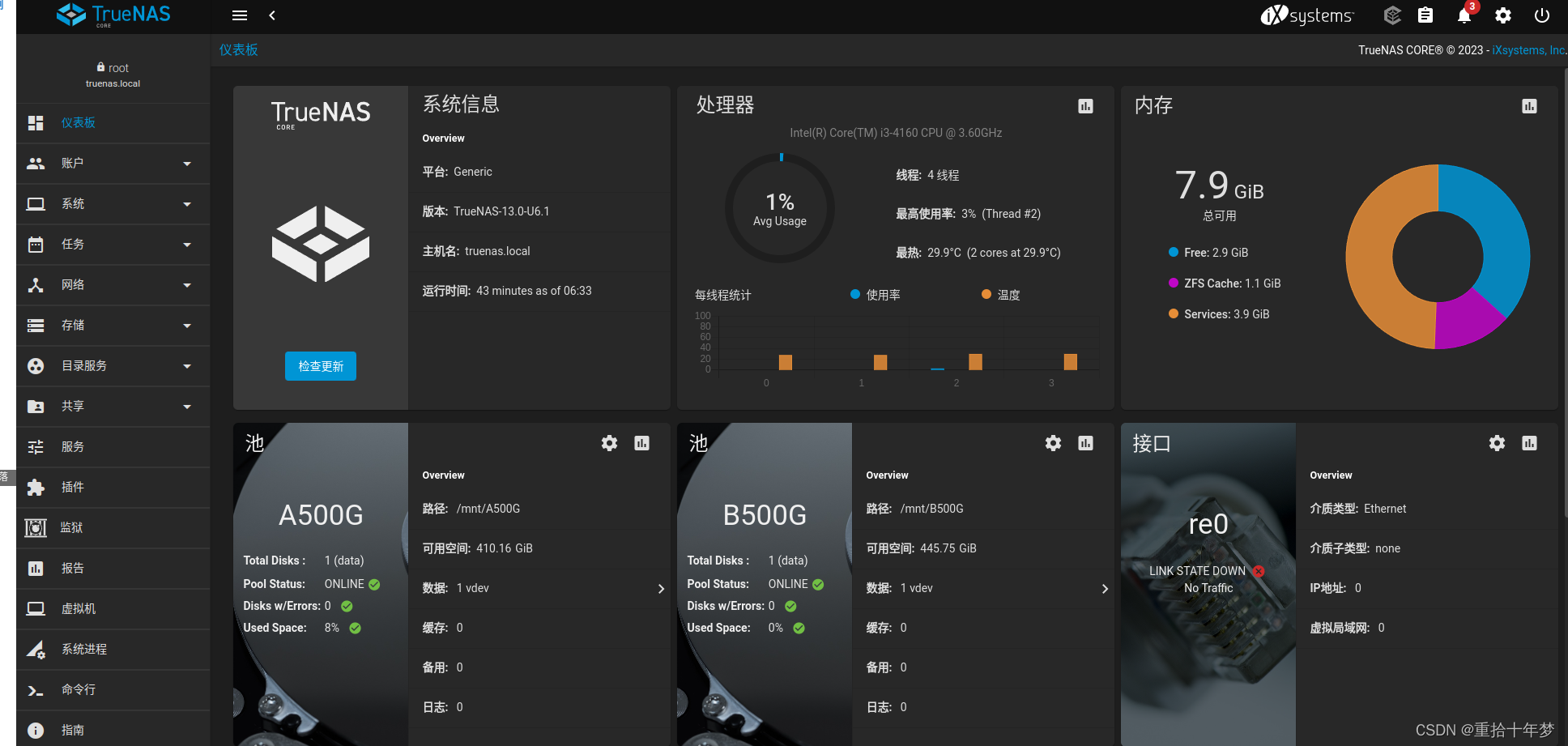Open the settings gear in the top bar
The image size is (1568, 746).
[1503, 15]
